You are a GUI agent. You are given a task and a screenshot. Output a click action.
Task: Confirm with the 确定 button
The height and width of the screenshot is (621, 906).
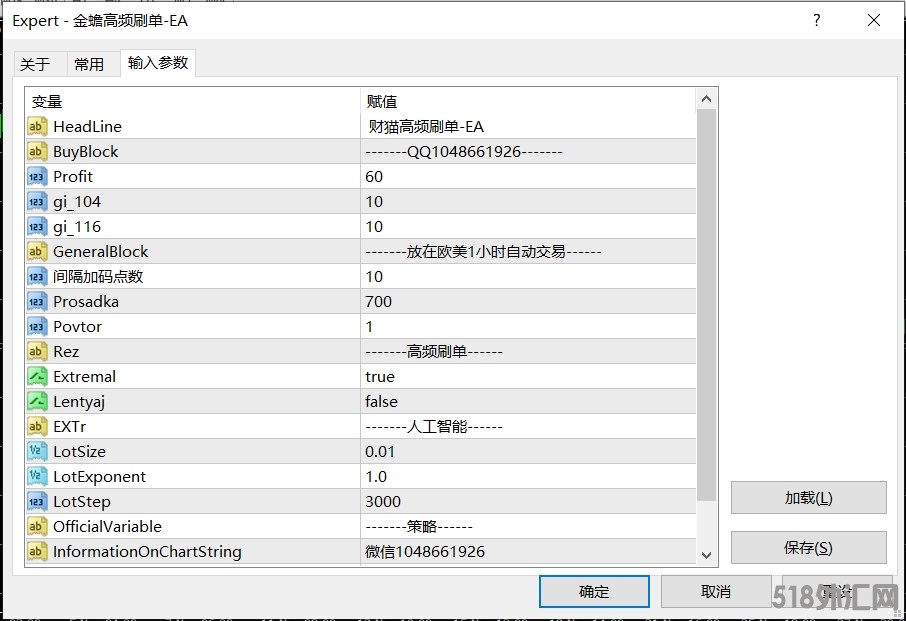point(594,592)
